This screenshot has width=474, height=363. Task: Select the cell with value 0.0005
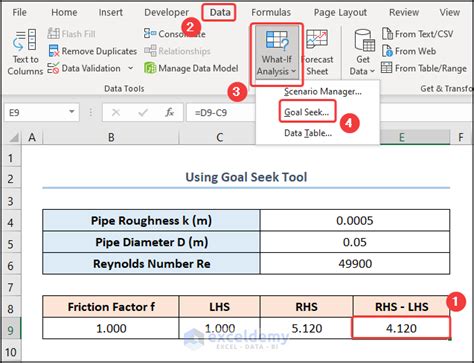[x=355, y=221]
